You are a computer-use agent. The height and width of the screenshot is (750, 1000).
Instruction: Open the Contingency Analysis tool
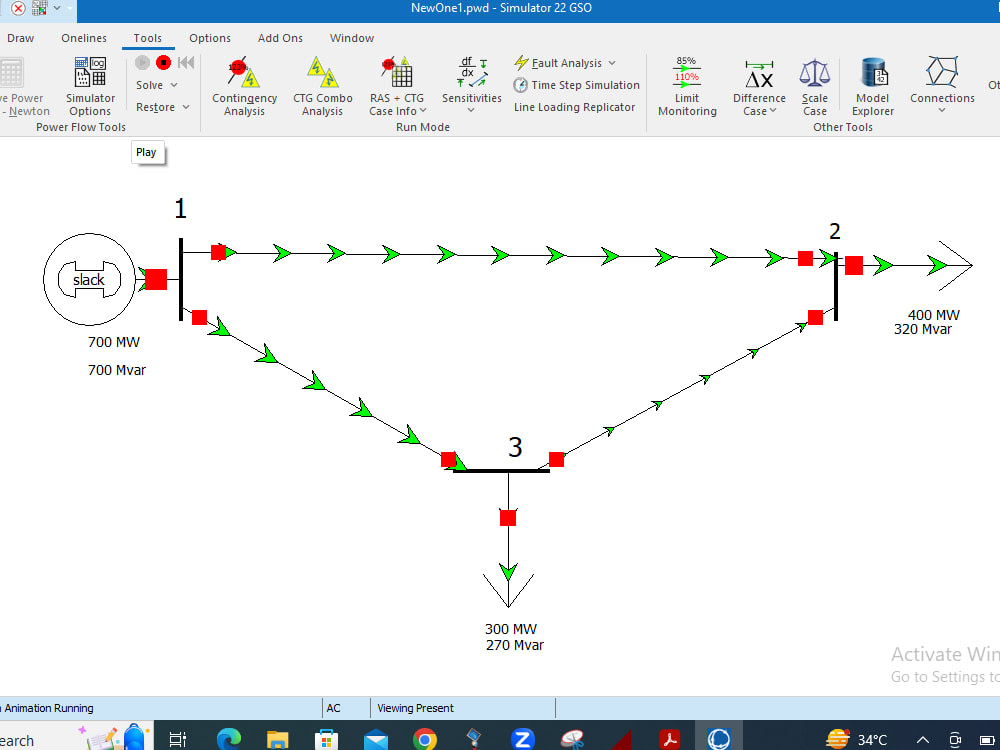coord(244,87)
